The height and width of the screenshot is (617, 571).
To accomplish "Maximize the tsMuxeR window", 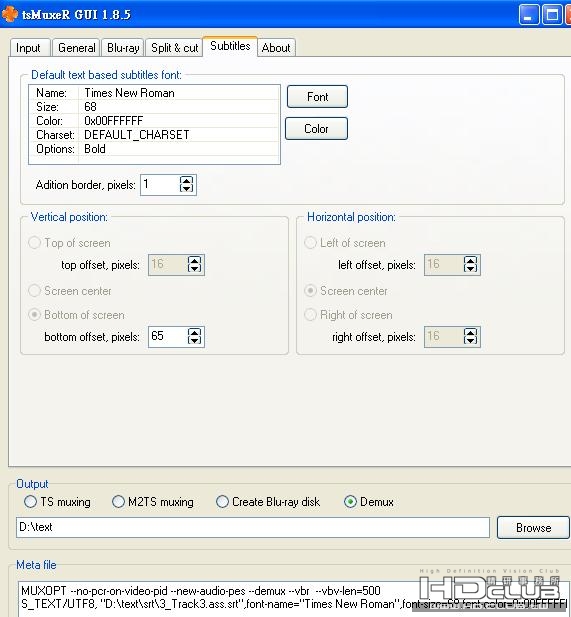I will [x=552, y=15].
